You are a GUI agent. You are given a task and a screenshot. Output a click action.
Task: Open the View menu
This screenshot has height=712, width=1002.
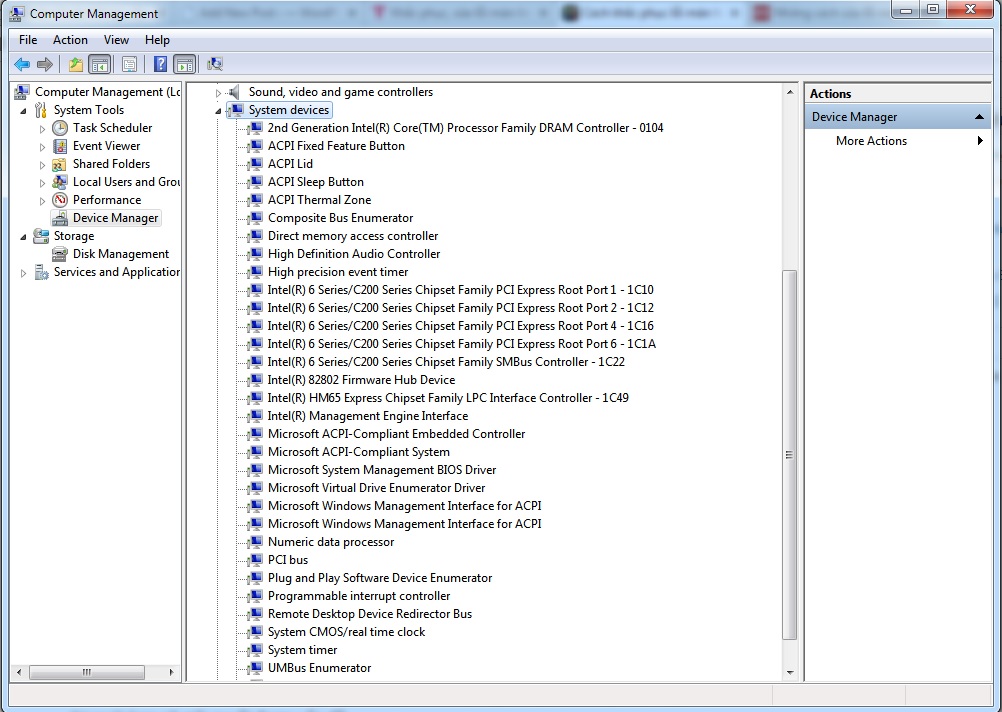tap(116, 40)
